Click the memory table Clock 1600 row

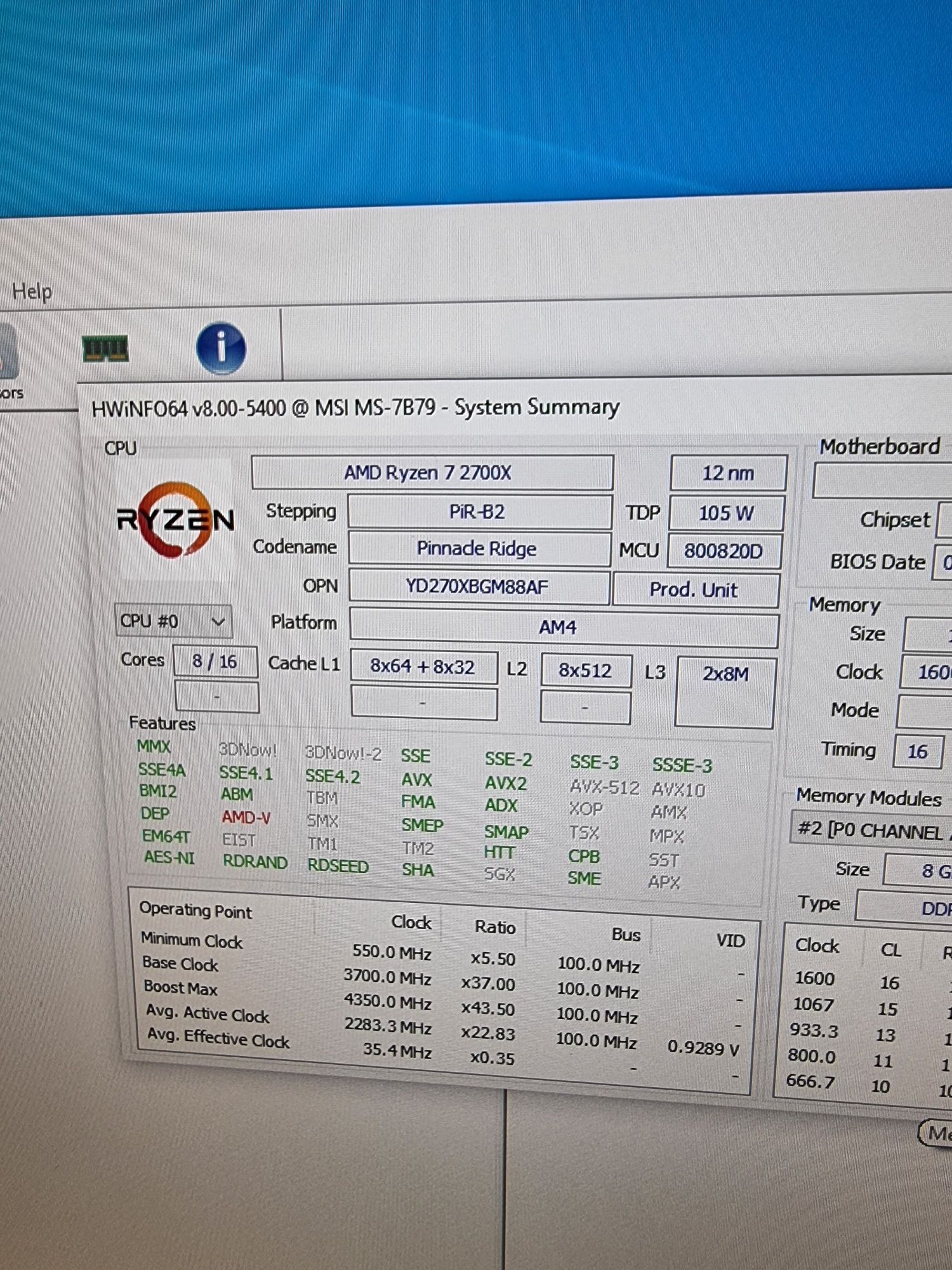(x=815, y=978)
